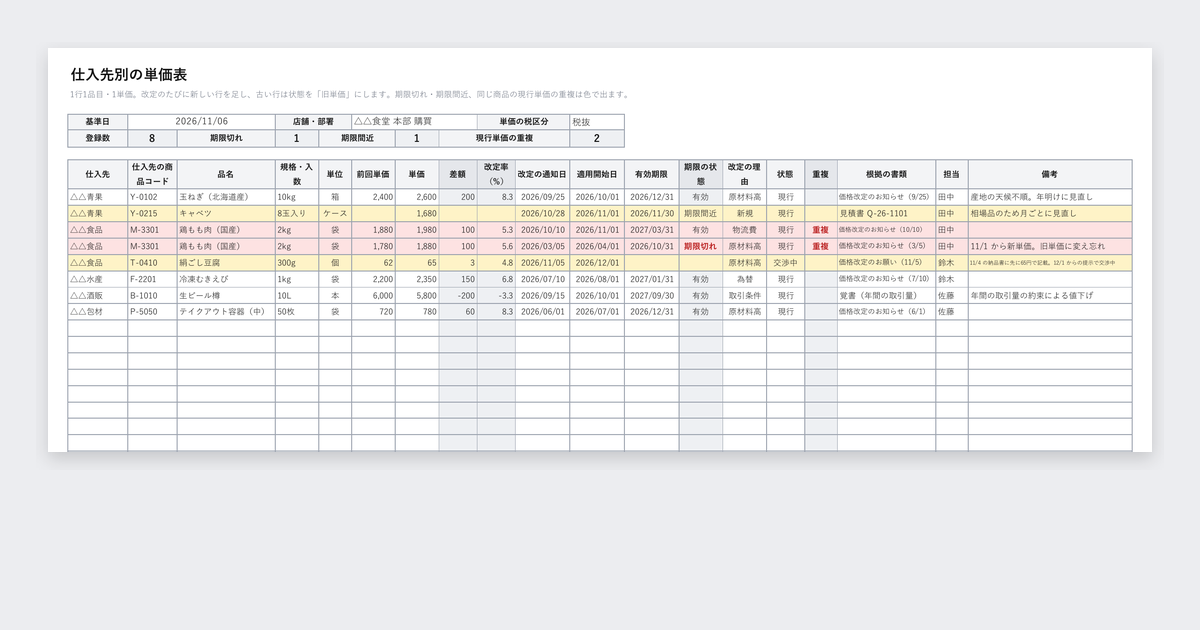Click the -200 price difference cell
1200x630 pixels.
[x=457, y=295]
